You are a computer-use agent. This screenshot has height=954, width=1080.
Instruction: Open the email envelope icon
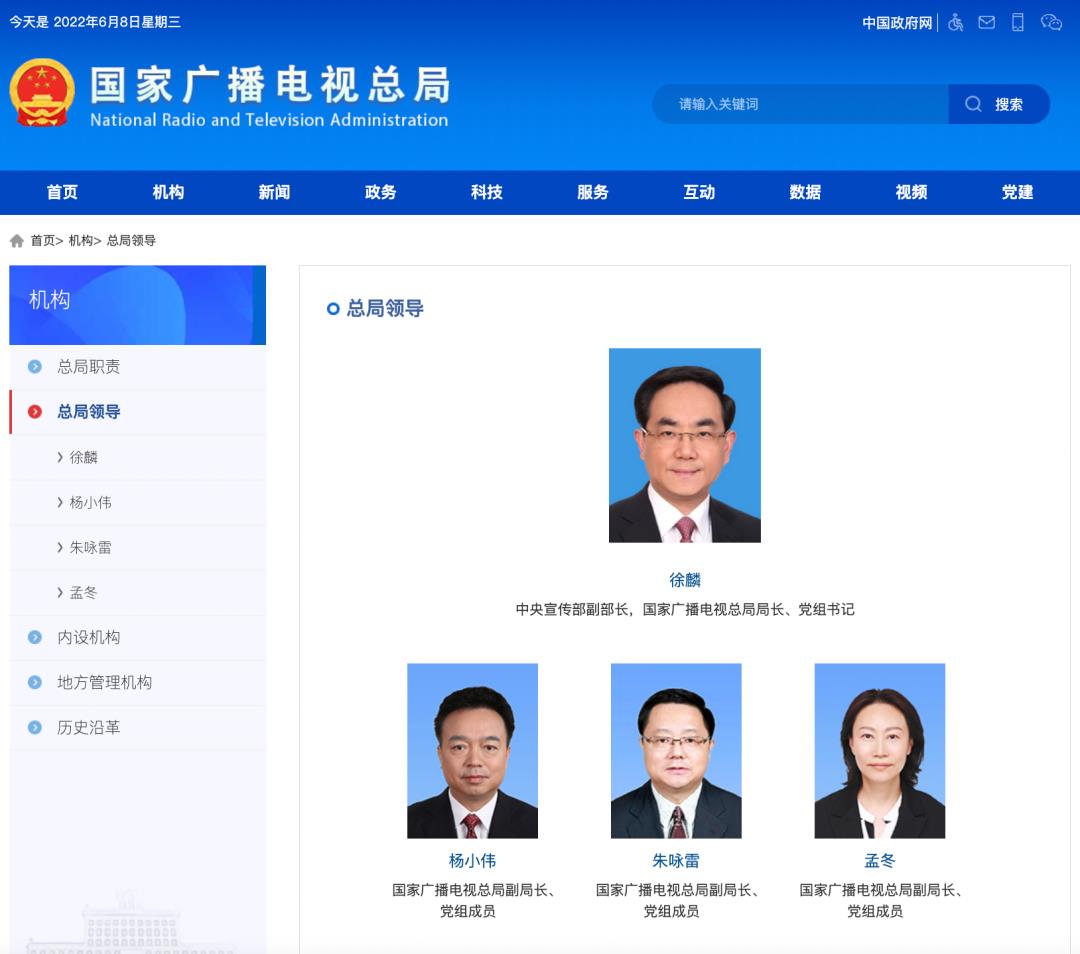click(986, 22)
